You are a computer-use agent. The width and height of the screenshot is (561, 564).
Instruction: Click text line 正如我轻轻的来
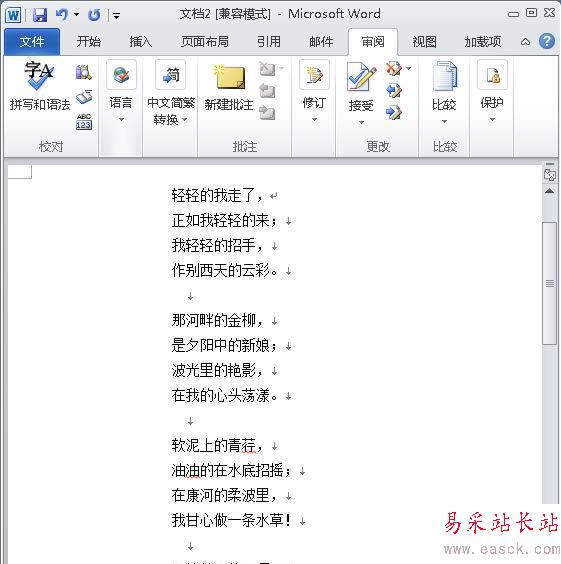tap(224, 220)
